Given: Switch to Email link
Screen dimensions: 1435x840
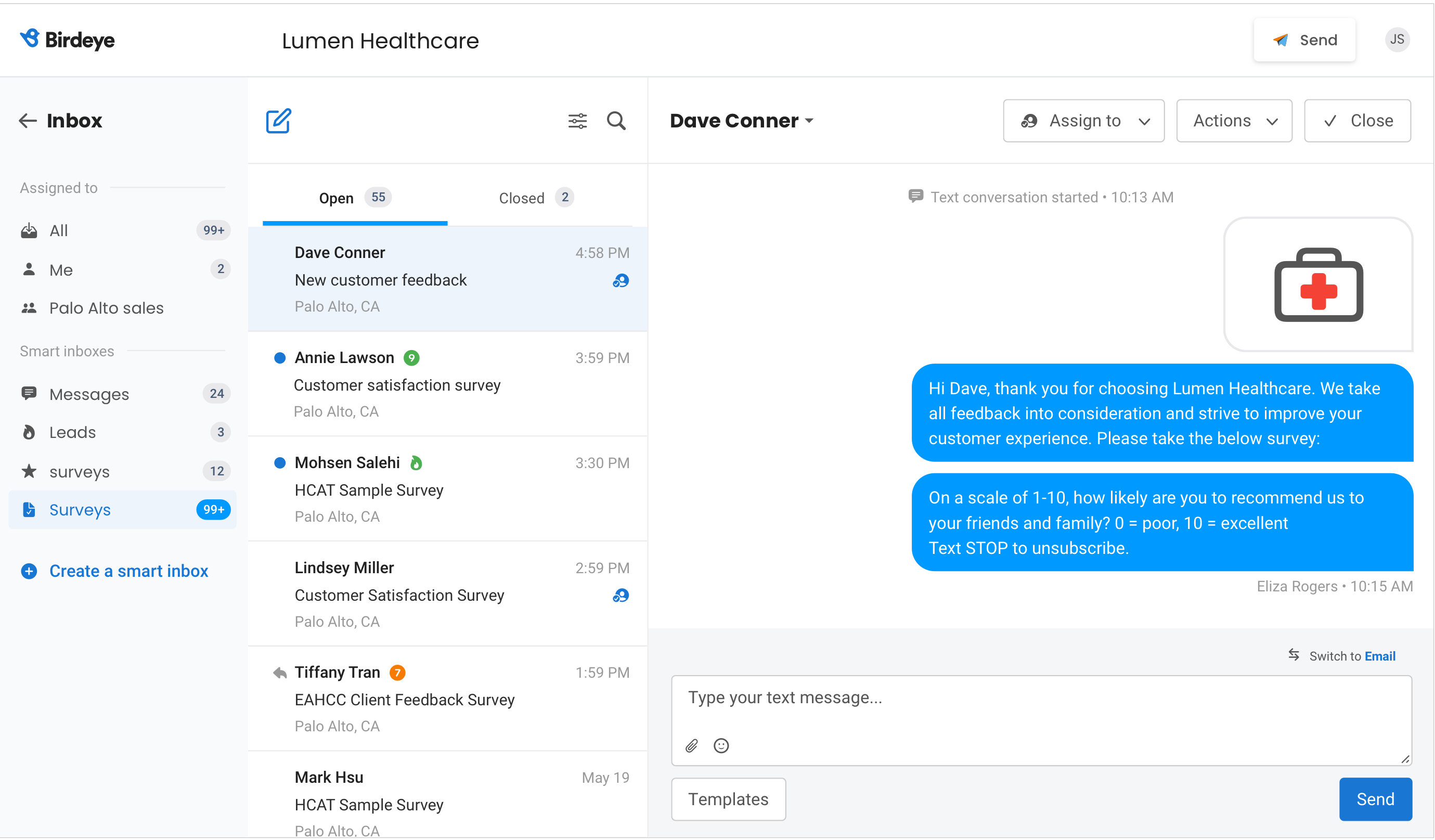Looking at the screenshot, I should pos(1380,656).
